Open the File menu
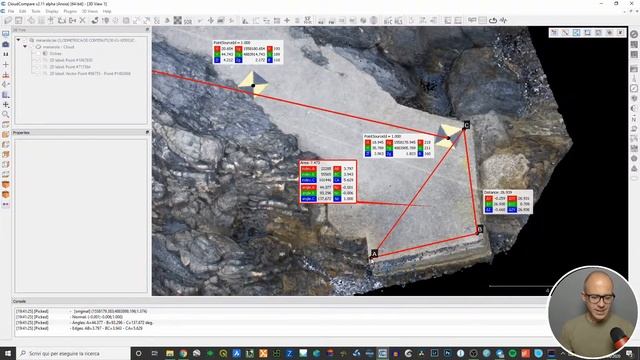The height and width of the screenshot is (360, 640). coord(11,11)
